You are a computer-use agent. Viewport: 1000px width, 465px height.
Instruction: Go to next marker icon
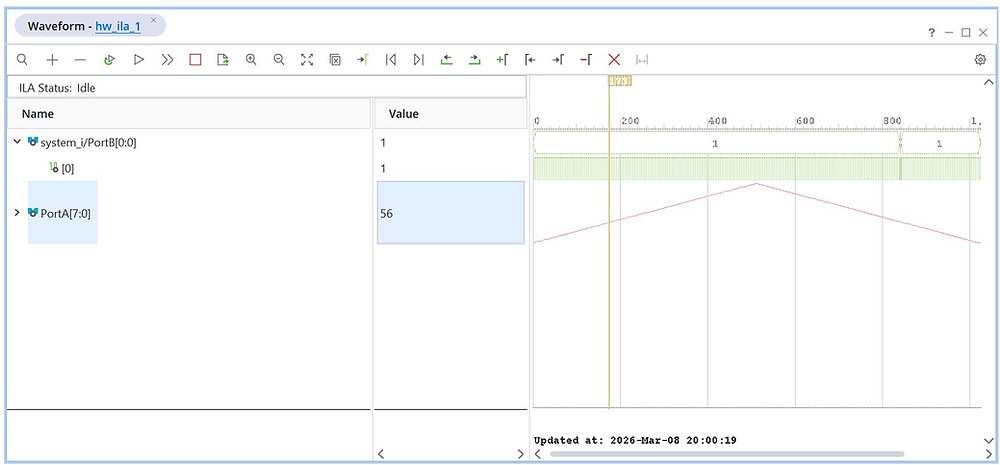point(558,59)
